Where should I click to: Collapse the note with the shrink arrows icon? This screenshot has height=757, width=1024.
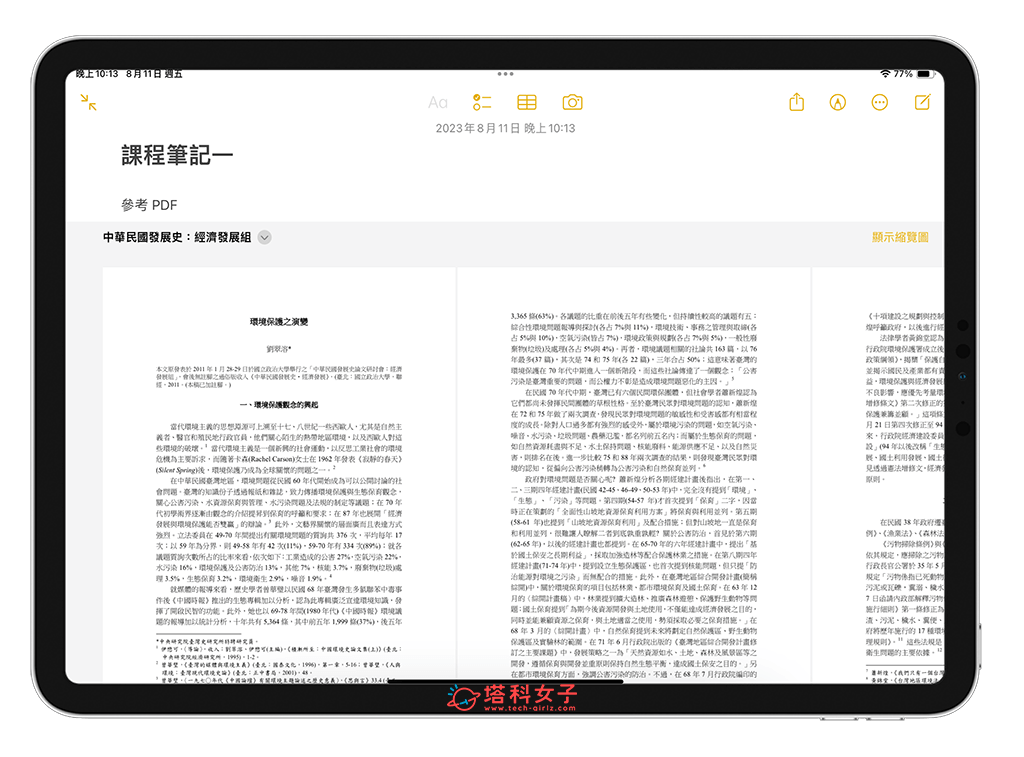click(89, 102)
